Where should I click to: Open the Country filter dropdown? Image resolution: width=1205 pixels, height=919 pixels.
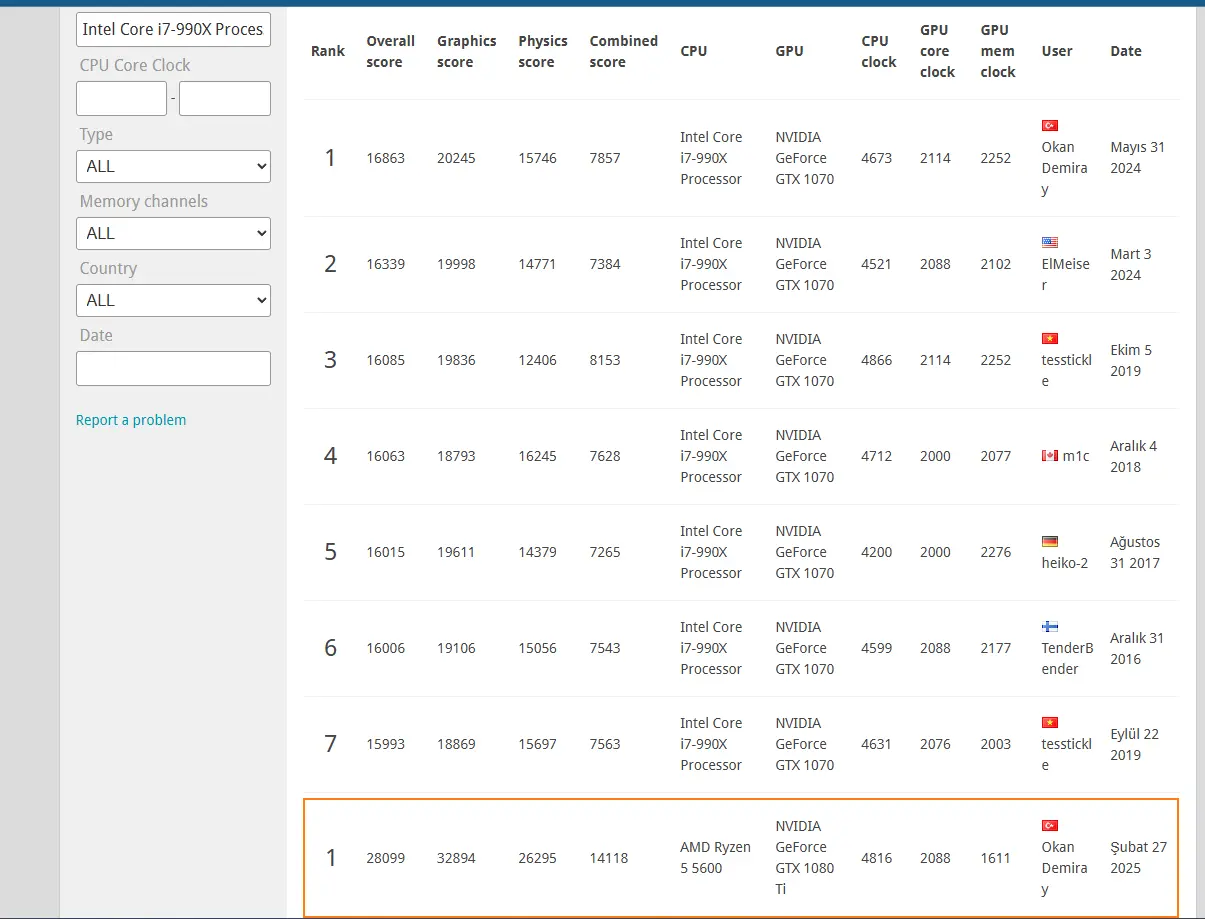click(173, 300)
